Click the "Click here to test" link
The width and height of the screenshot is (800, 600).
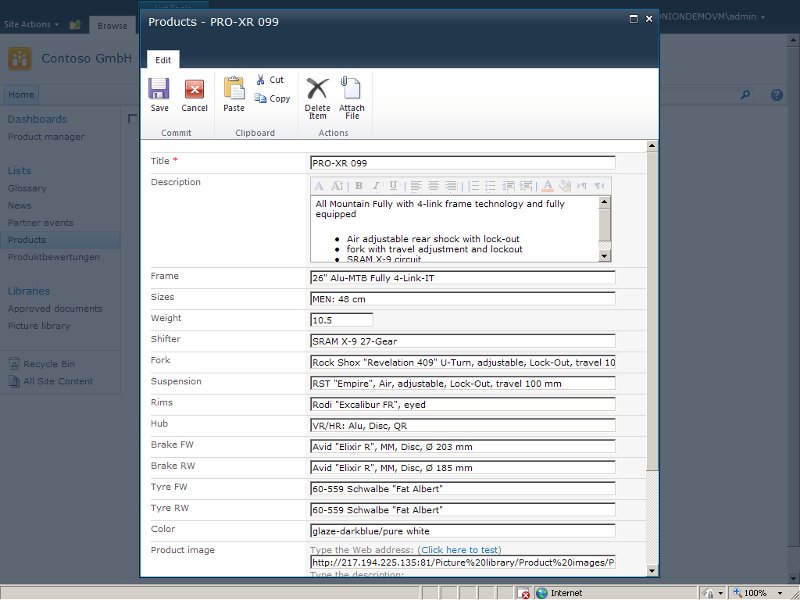459,550
